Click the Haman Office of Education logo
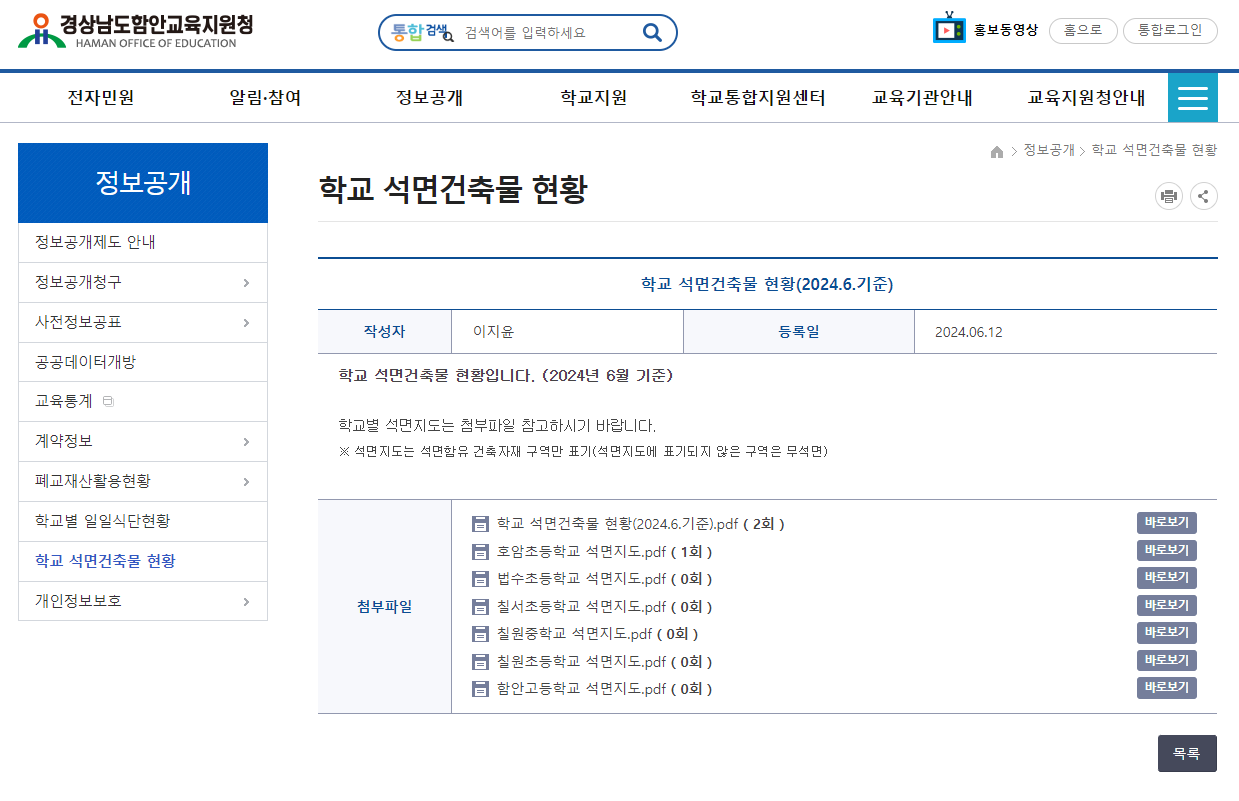The width and height of the screenshot is (1239, 801). tap(136, 30)
